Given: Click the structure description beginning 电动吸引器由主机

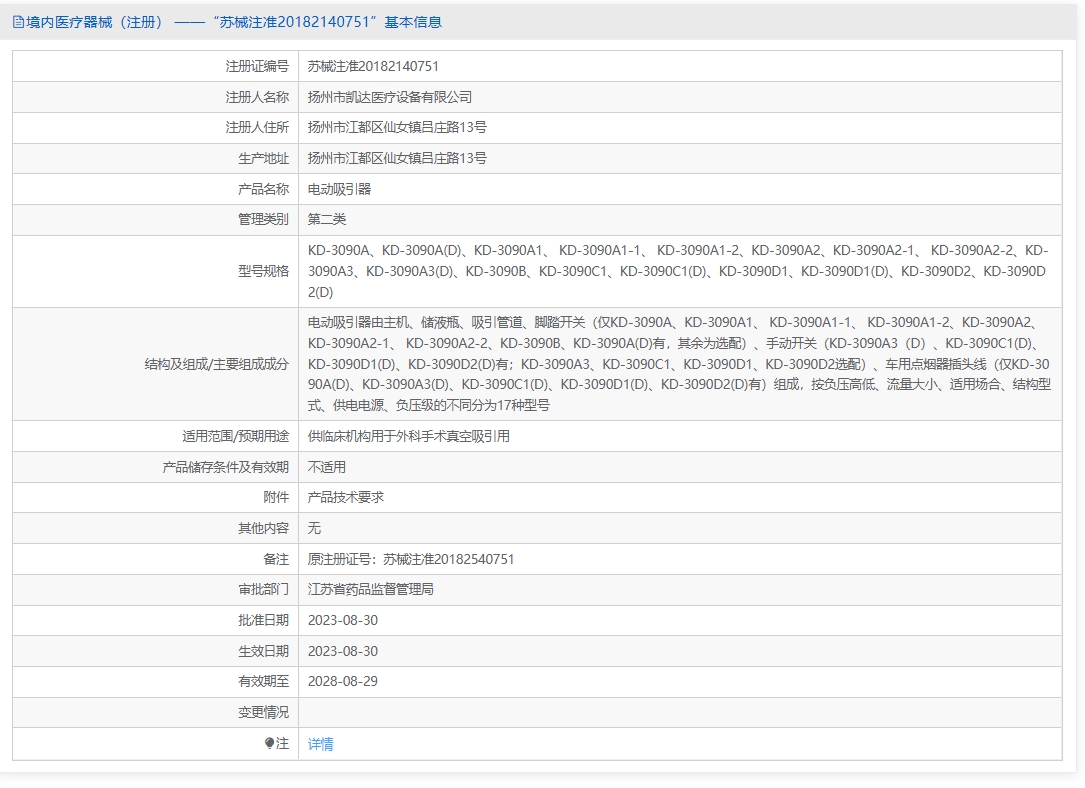Looking at the screenshot, I should (680, 364).
